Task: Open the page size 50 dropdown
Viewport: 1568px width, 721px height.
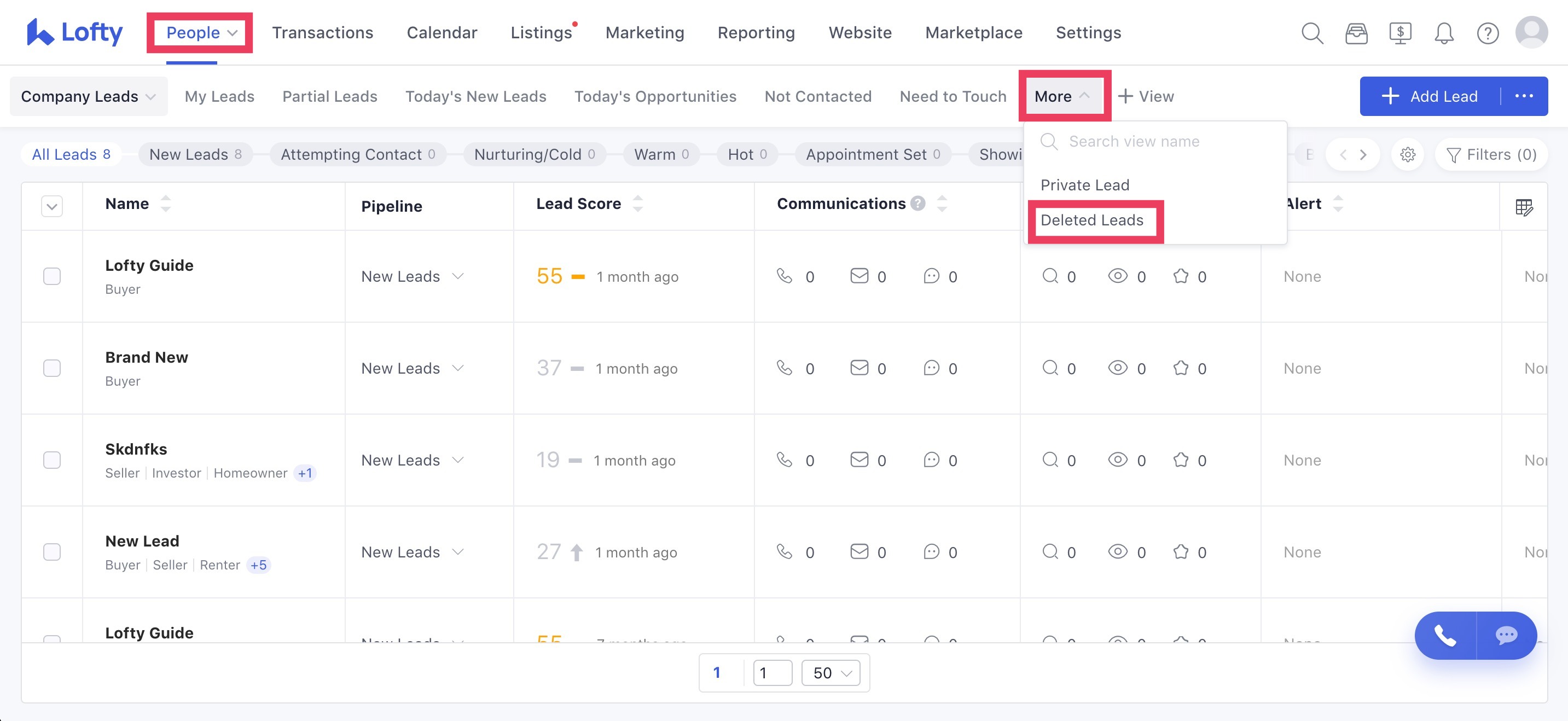Action: tap(831, 672)
